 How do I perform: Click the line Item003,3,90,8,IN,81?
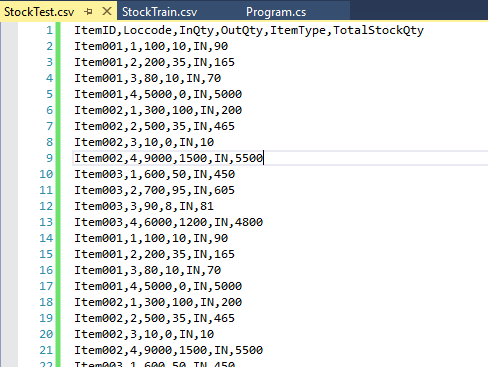tap(144, 206)
